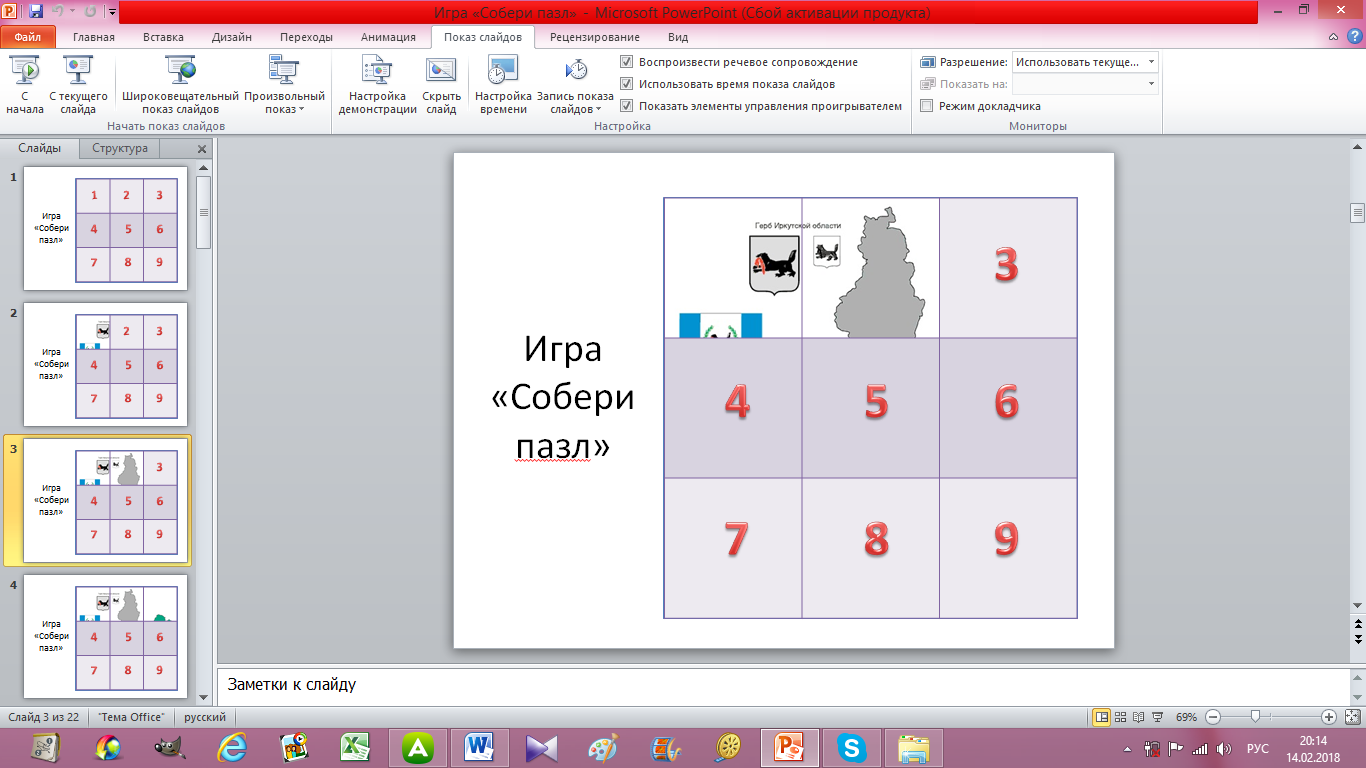This screenshot has height=768, width=1366.
Task: Undo last action in Quick Access toolbar
Action: [59, 13]
